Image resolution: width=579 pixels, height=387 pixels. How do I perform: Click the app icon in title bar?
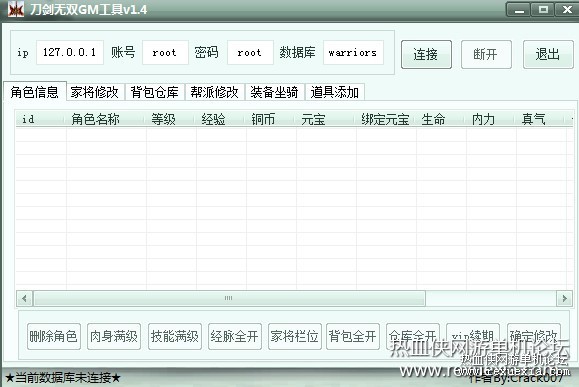click(16, 9)
